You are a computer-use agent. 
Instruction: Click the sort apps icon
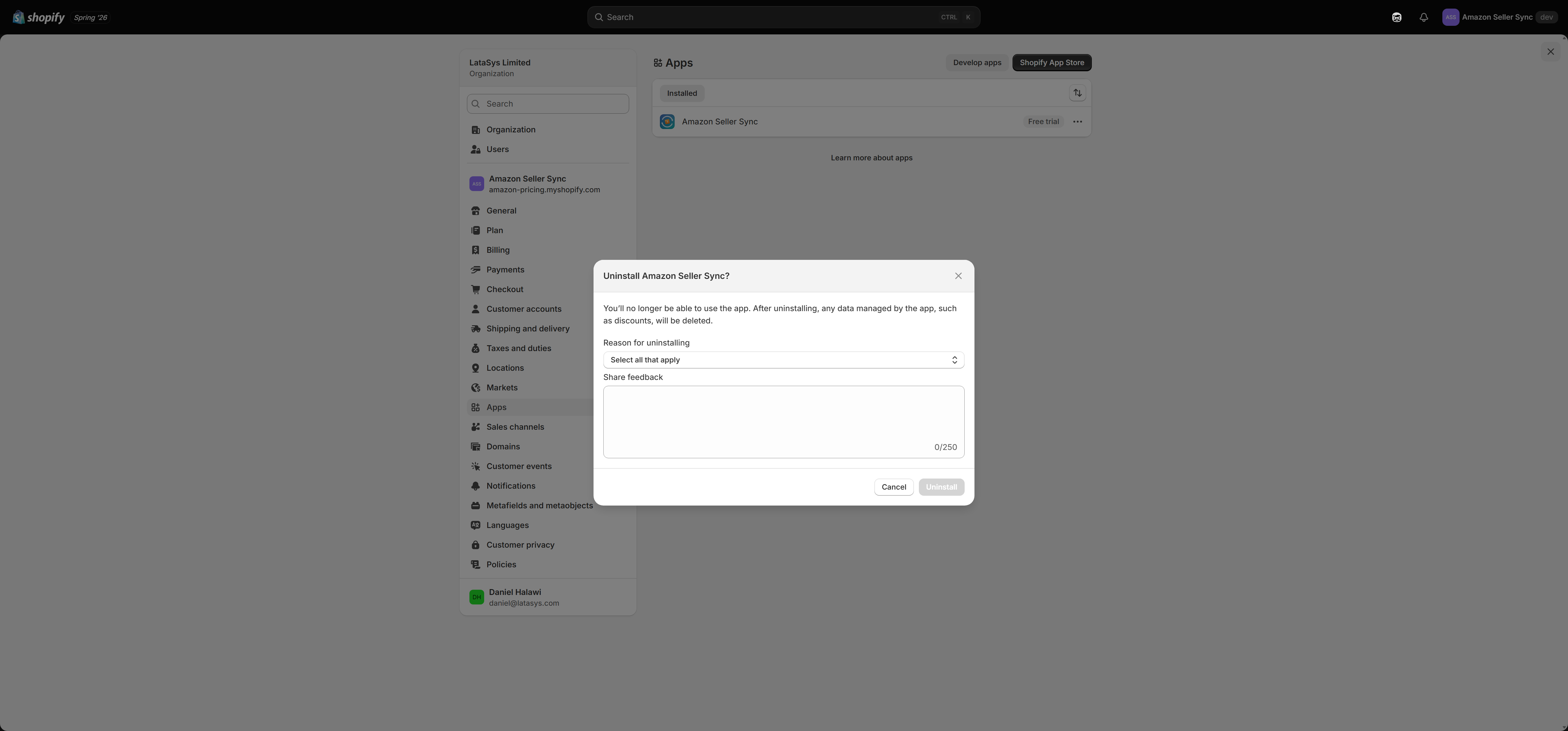pyautogui.click(x=1077, y=93)
